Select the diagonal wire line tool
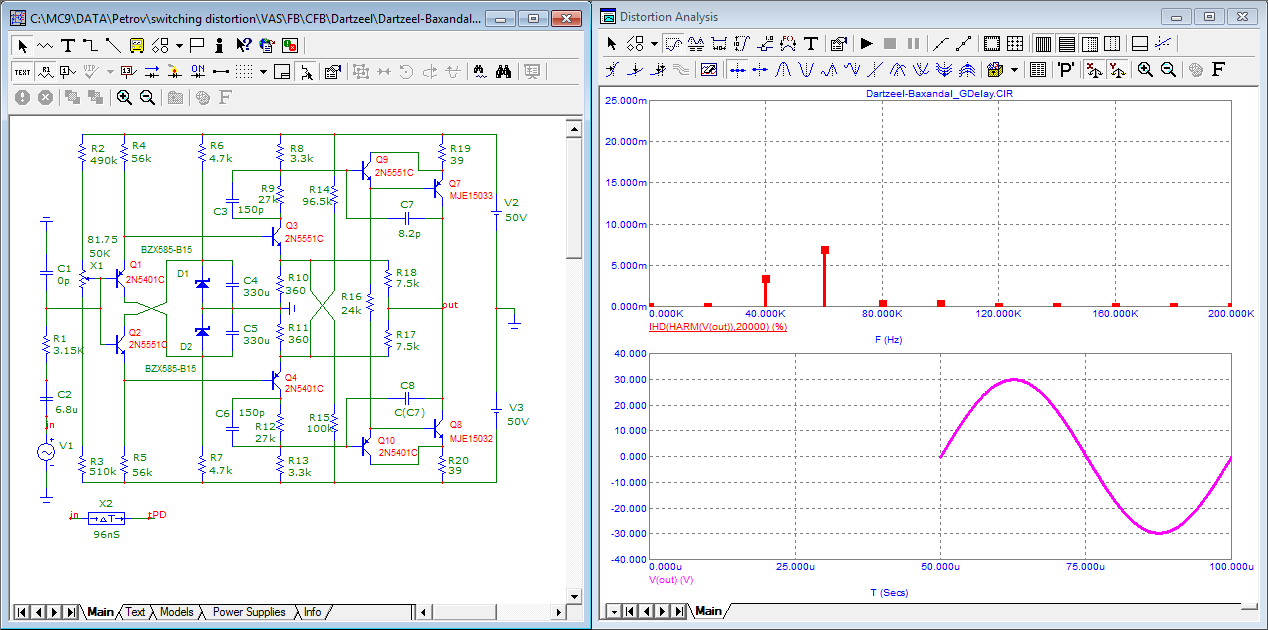1268x630 pixels. (x=112, y=45)
